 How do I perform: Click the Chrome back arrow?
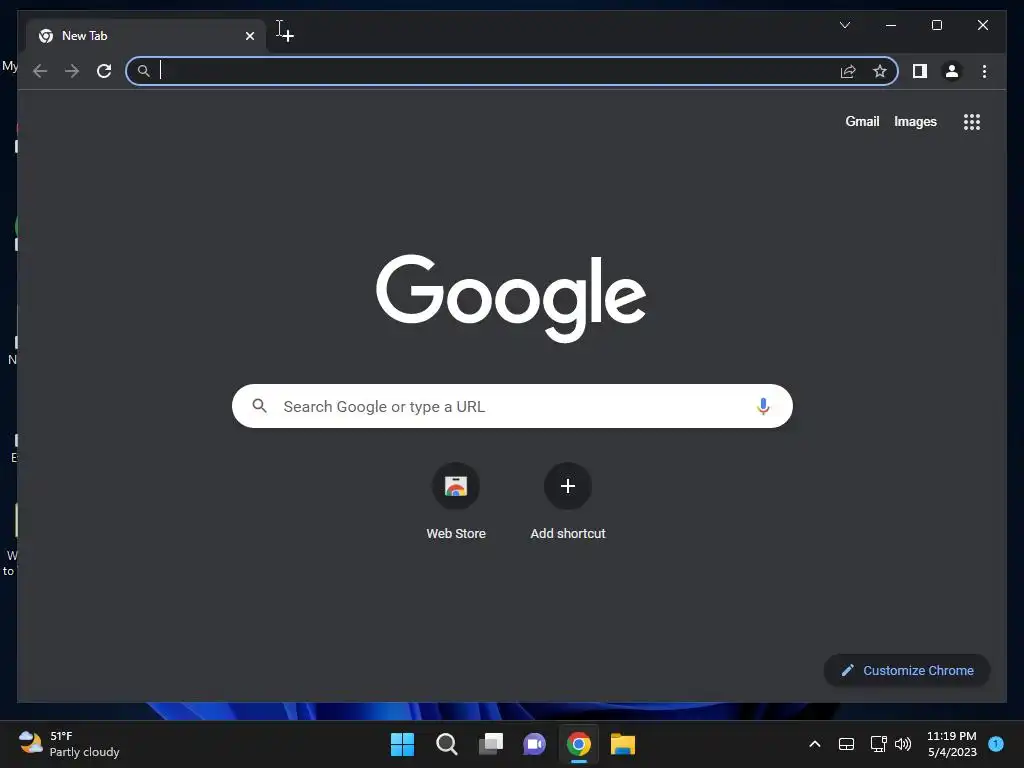40,71
